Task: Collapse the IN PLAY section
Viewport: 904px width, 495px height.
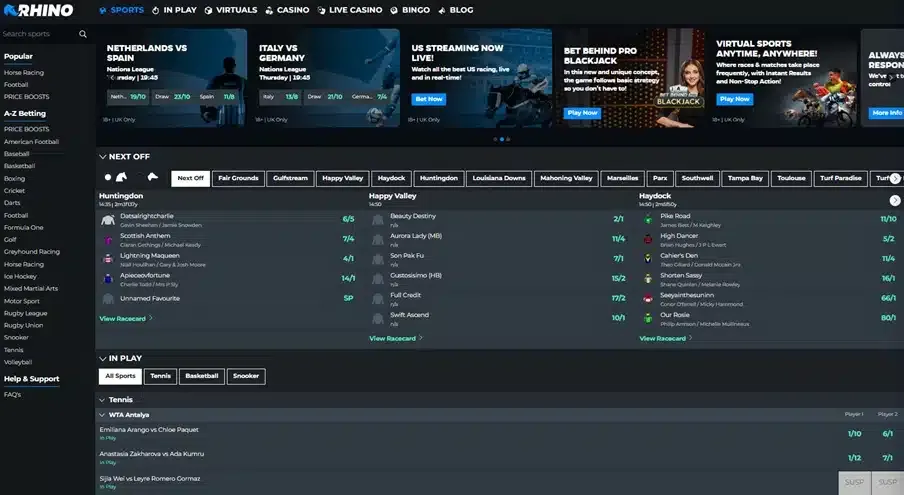Action: (103, 358)
